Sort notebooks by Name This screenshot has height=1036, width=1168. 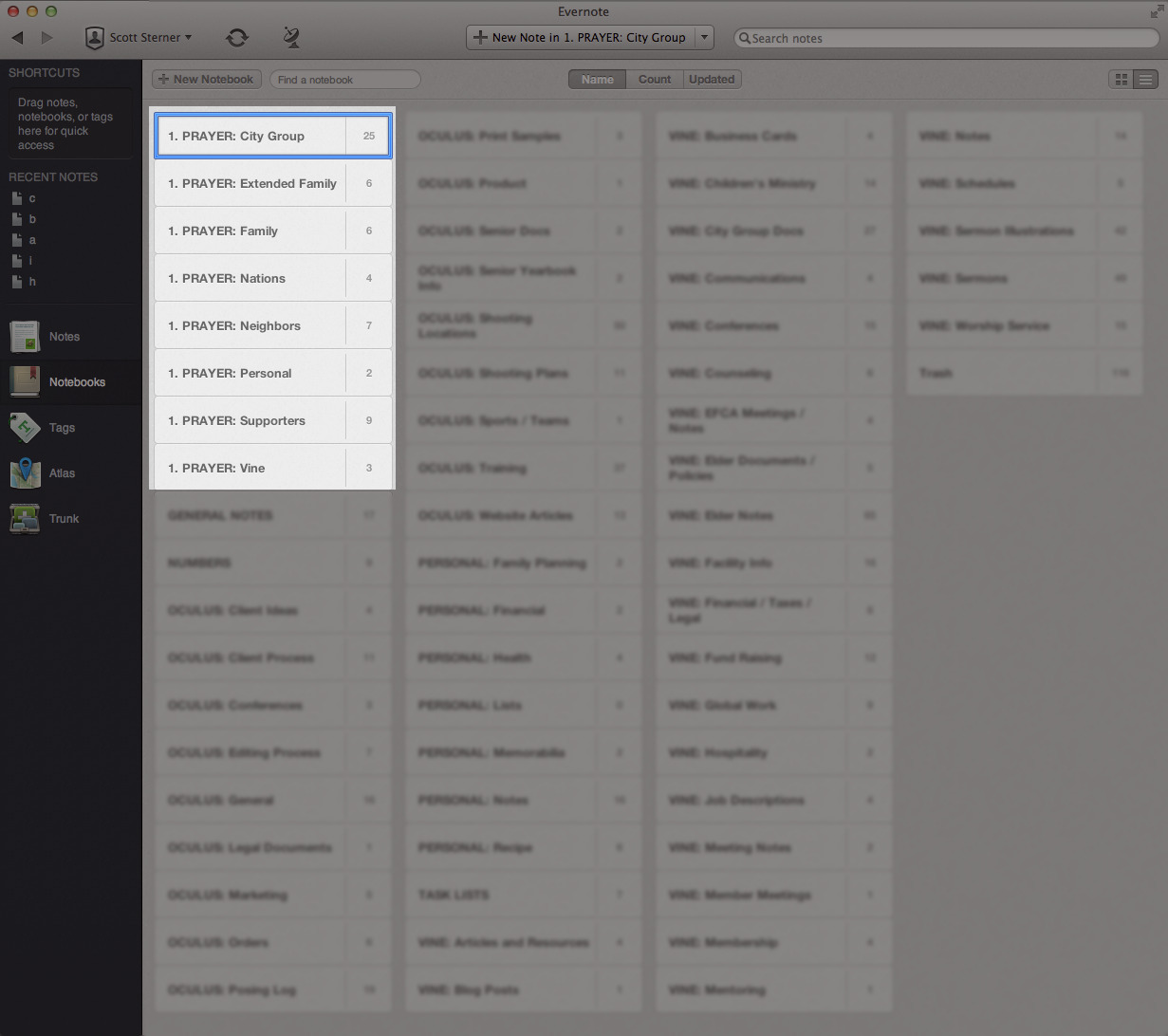click(597, 80)
